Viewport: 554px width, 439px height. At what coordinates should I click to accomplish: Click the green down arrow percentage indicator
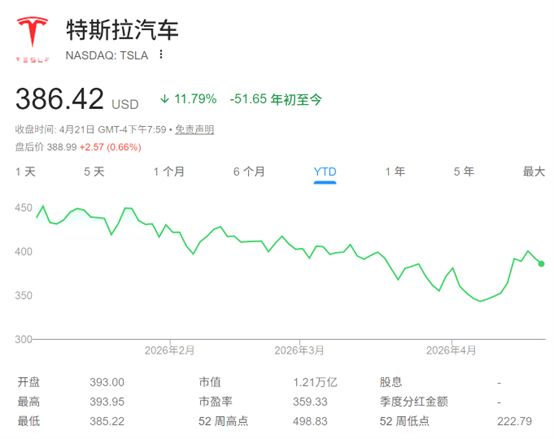[x=188, y=99]
